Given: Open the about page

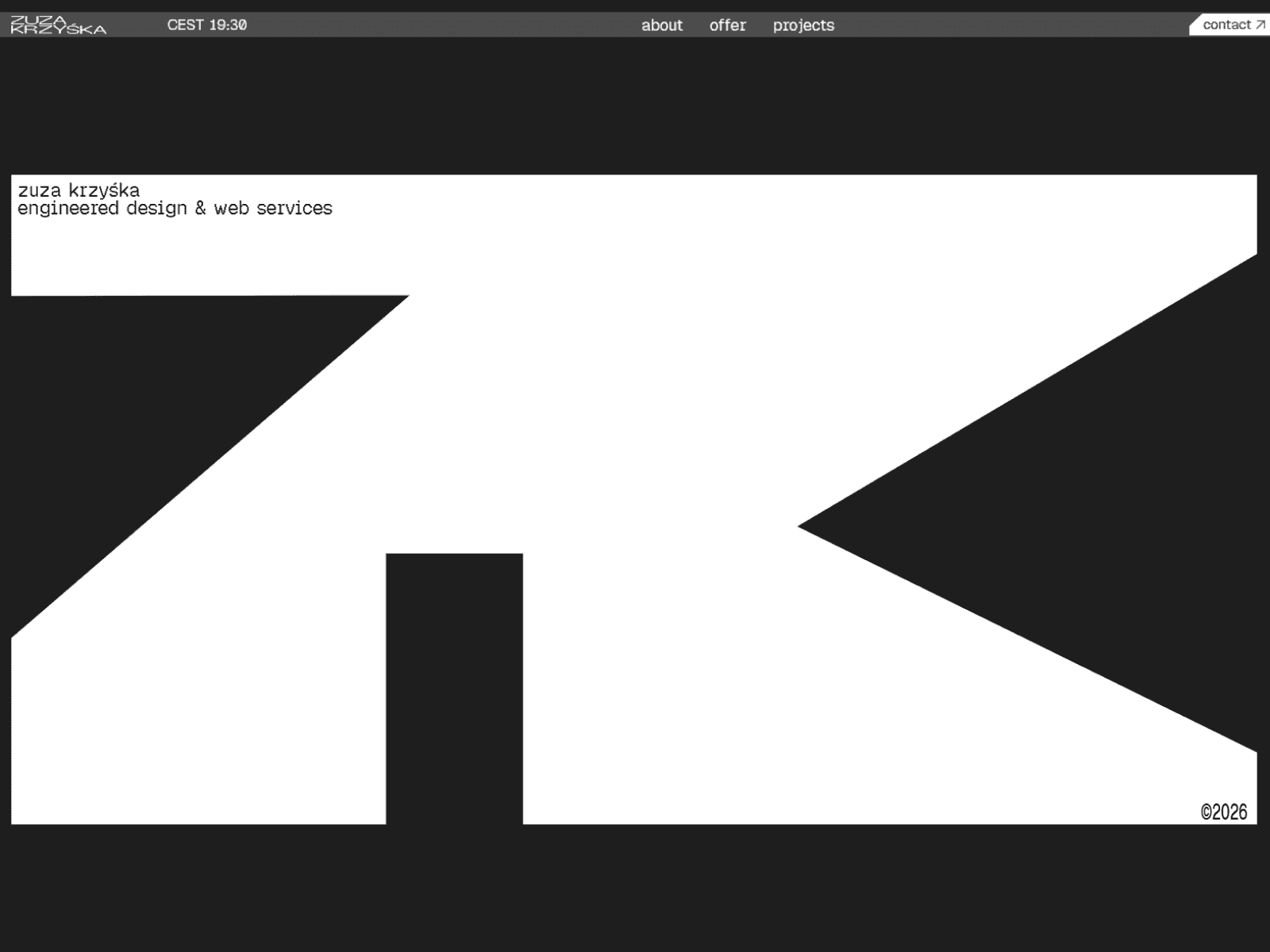Looking at the screenshot, I should pos(662,25).
